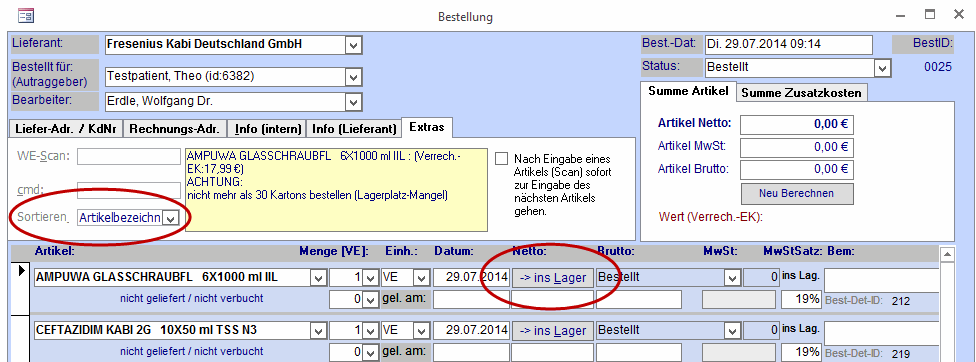Open the form icon in title bar

tap(26, 15)
